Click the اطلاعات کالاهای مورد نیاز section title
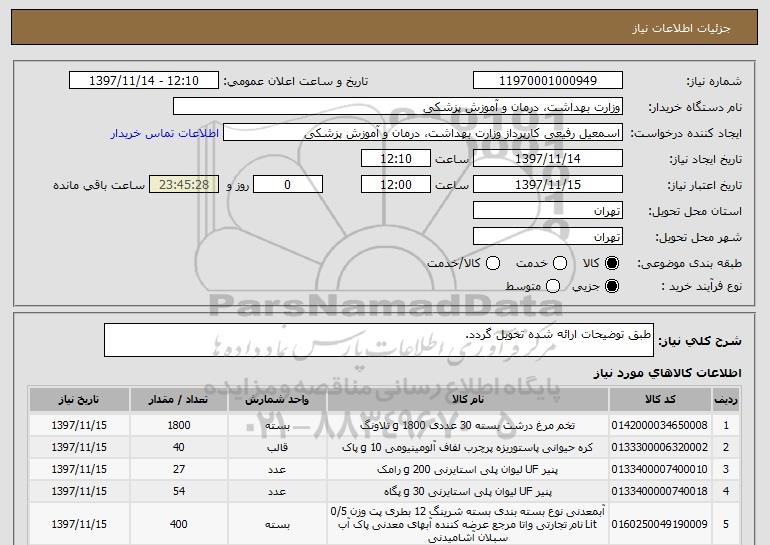 [667, 373]
